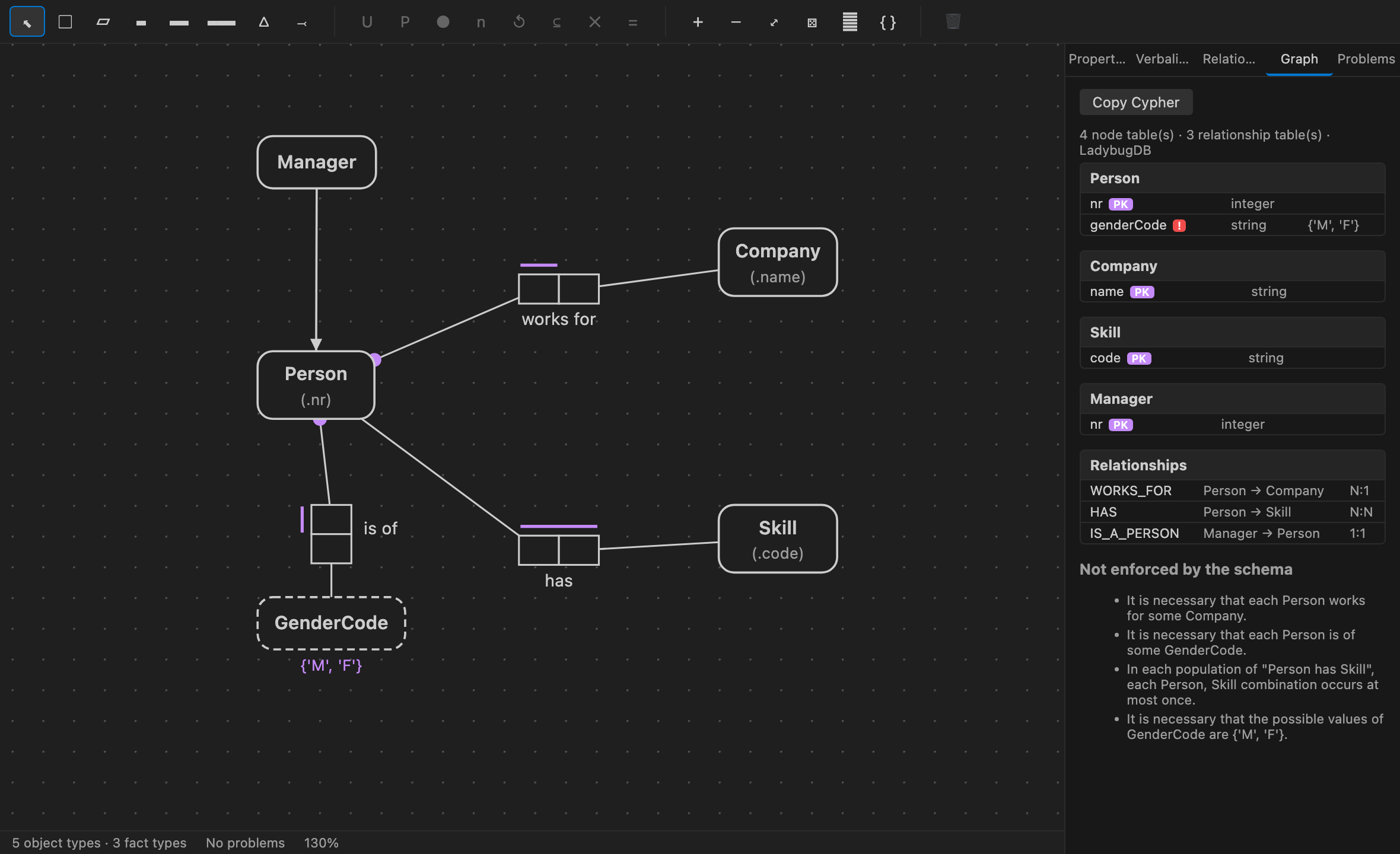Zoom out with the minus icon
Viewport: 1400px width, 854px height.
(736, 22)
